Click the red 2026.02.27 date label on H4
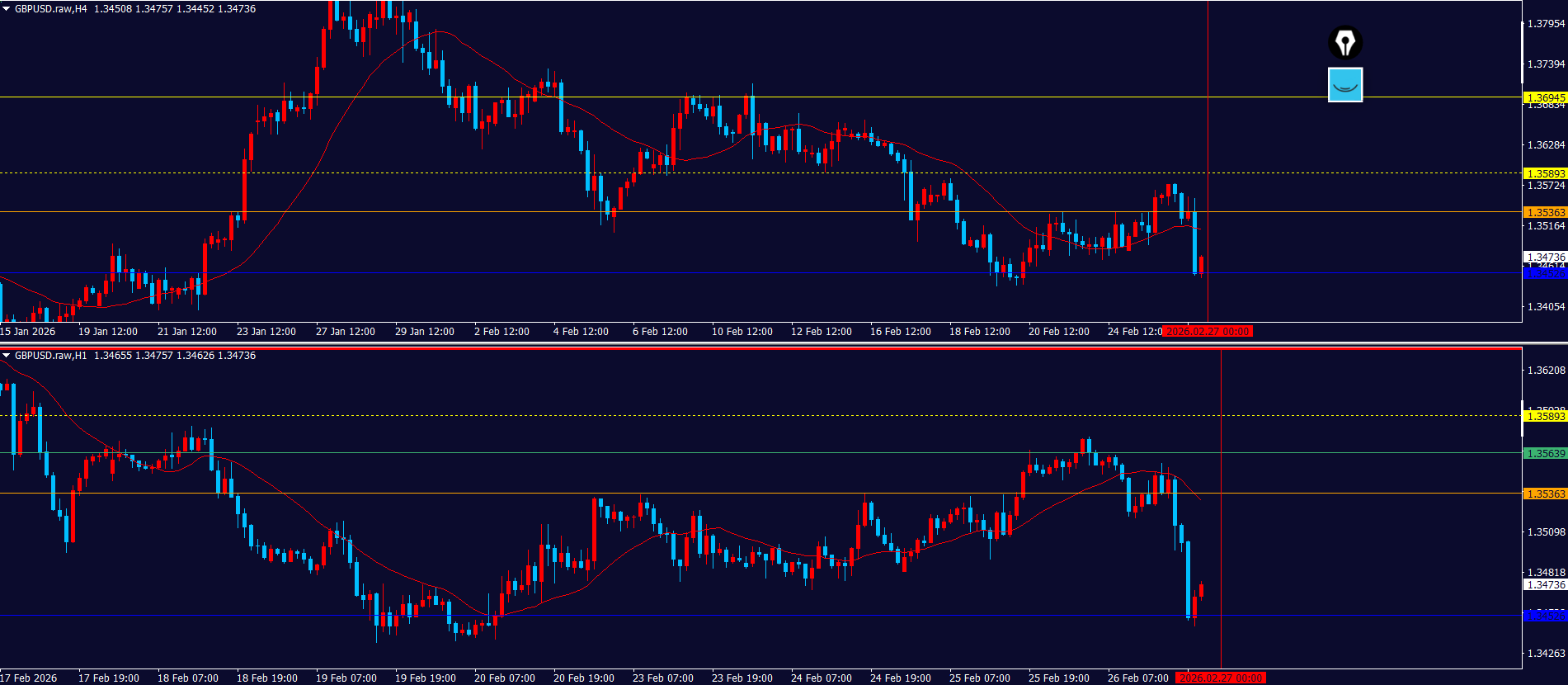The image size is (1568, 685). 1208,332
